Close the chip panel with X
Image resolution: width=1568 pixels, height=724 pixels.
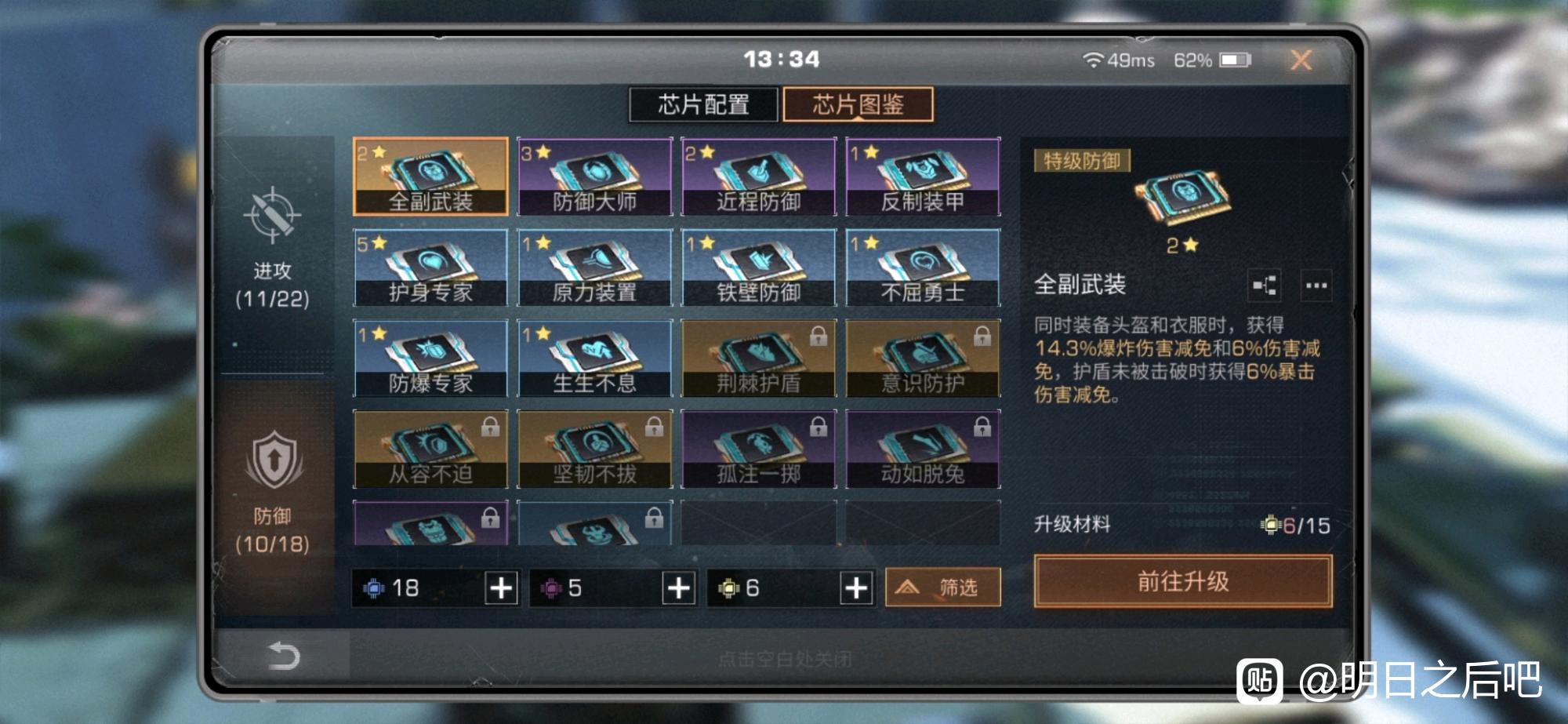1301,60
